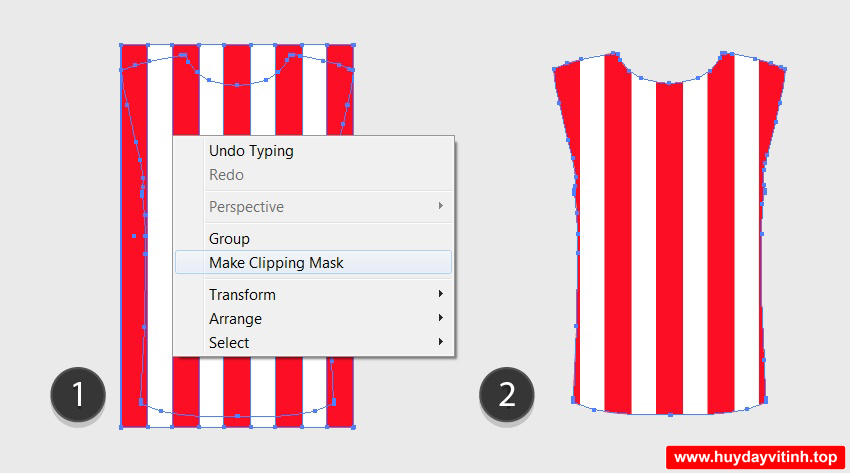This screenshot has height=473, width=850.
Task: Select Make Clipping Mask option
Action: pyautogui.click(x=313, y=263)
